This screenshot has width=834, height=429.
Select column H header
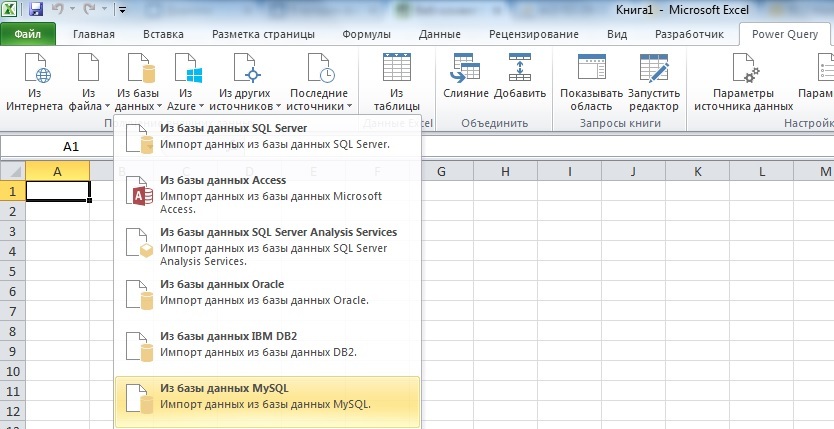(505, 171)
